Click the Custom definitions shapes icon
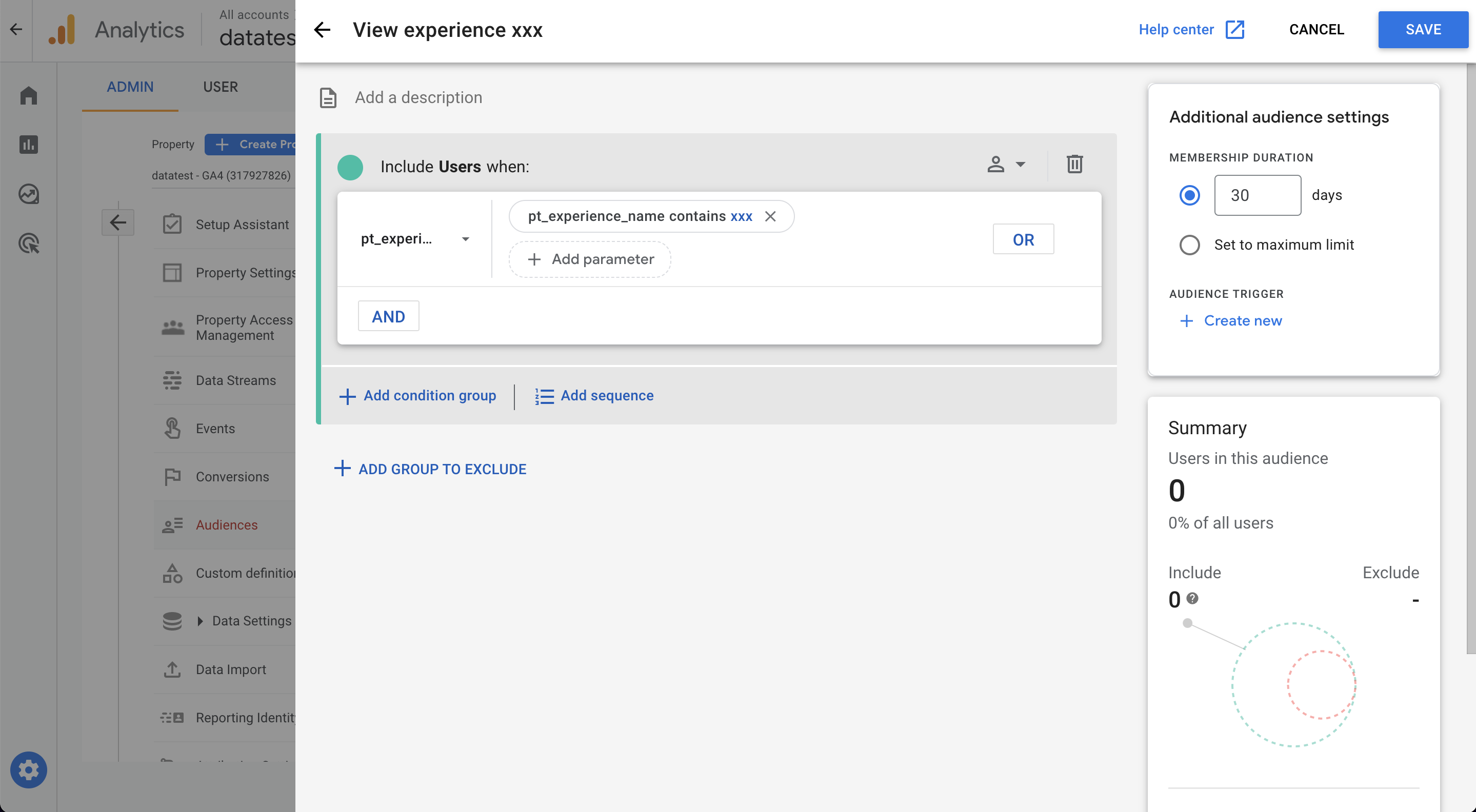1476x812 pixels. (x=172, y=573)
